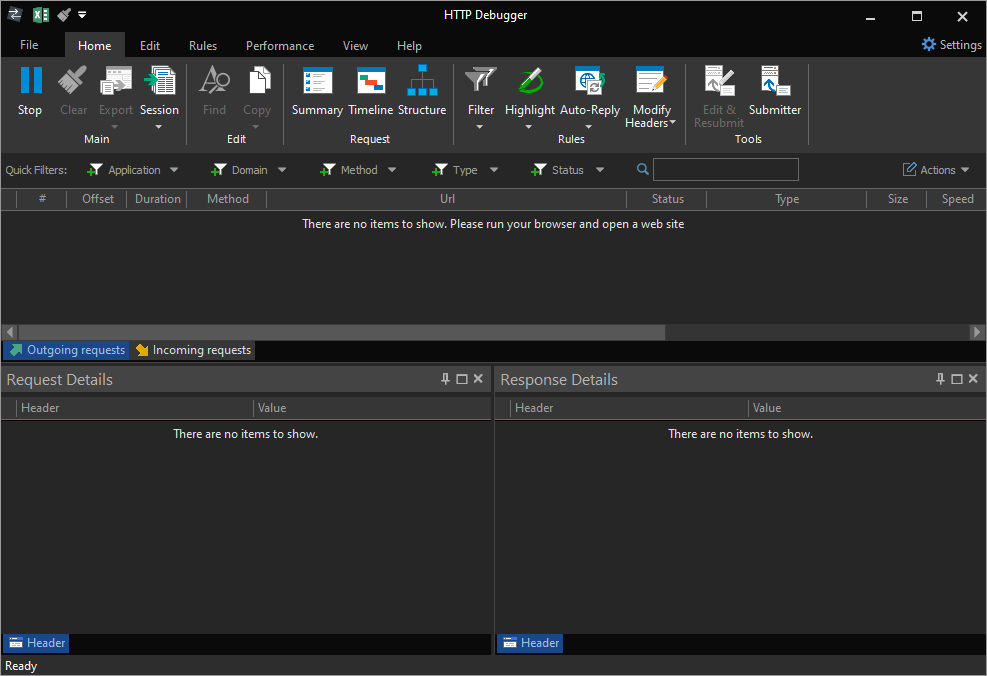Click the quick-access clear brush icon
The image size is (987, 676).
(64, 14)
